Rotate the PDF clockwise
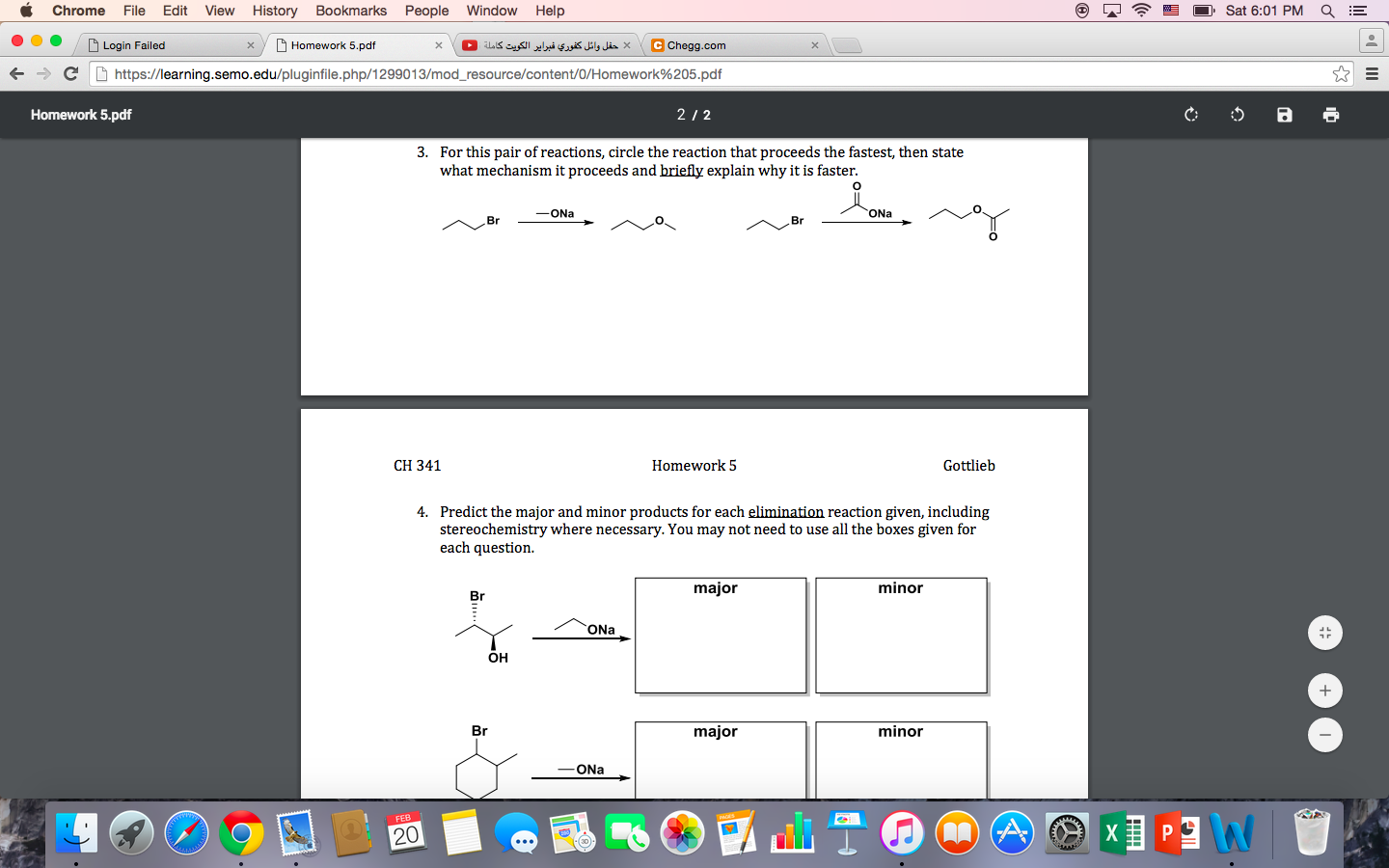The width and height of the screenshot is (1389, 868). point(1190,114)
